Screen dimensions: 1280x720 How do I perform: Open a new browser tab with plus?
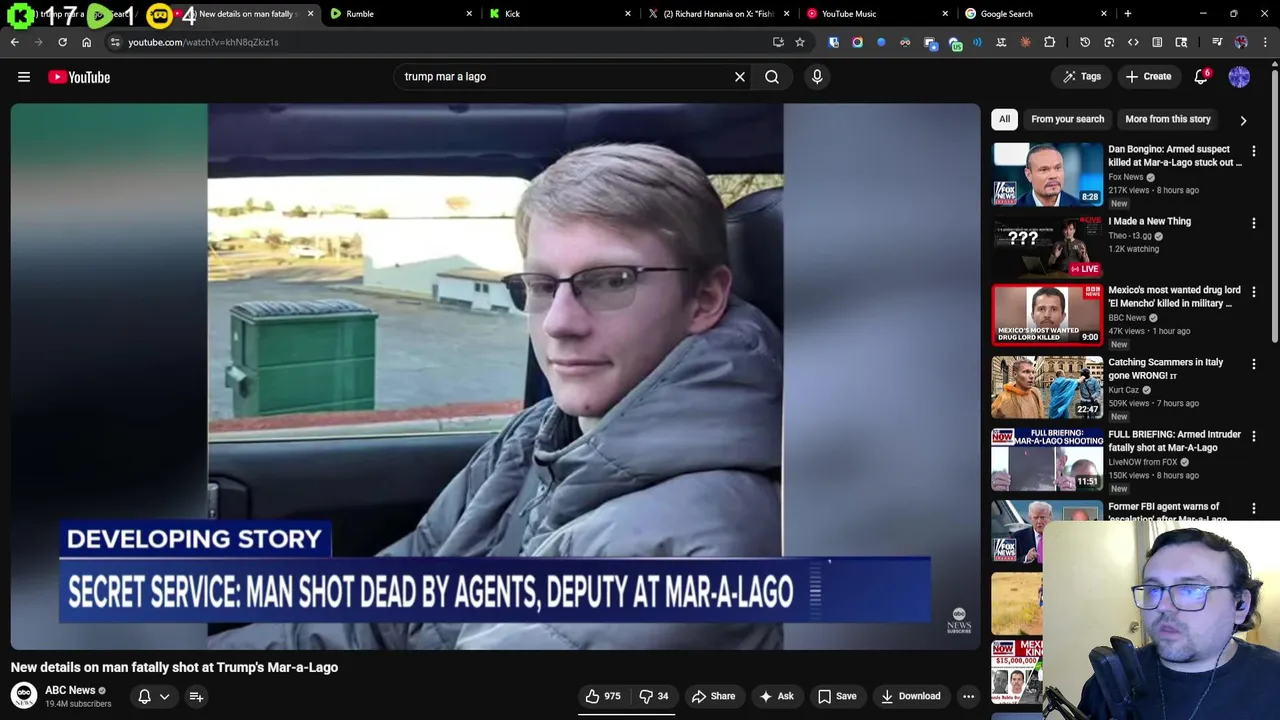[1128, 14]
